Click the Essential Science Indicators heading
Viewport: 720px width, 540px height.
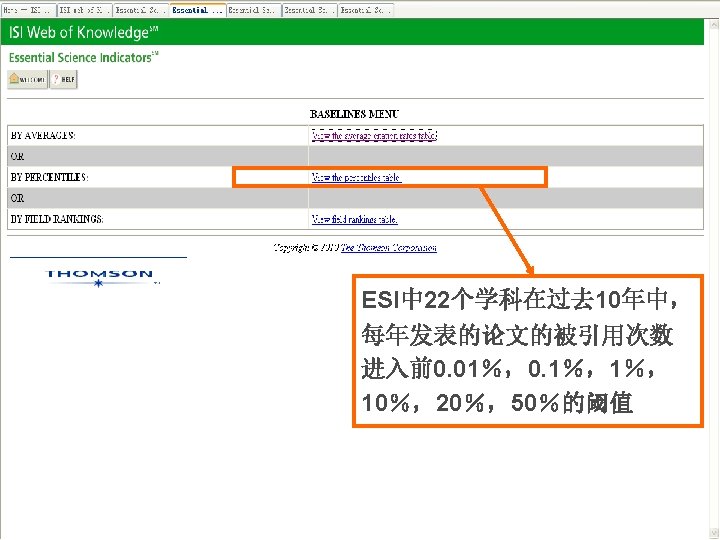point(84,57)
